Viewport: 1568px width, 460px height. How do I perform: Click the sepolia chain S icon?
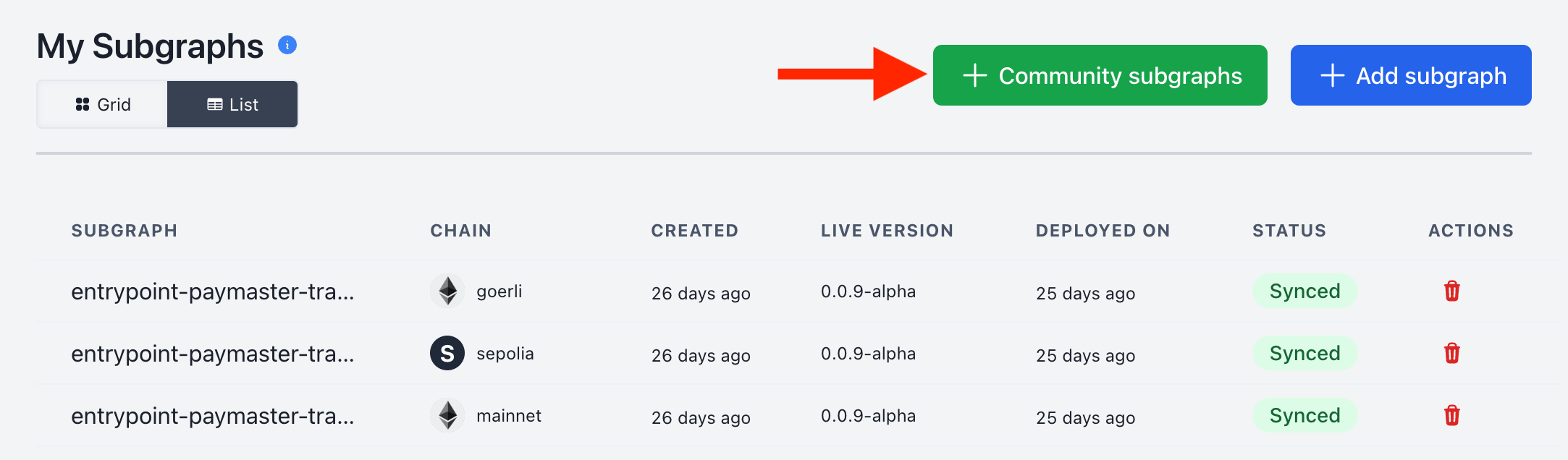[447, 354]
